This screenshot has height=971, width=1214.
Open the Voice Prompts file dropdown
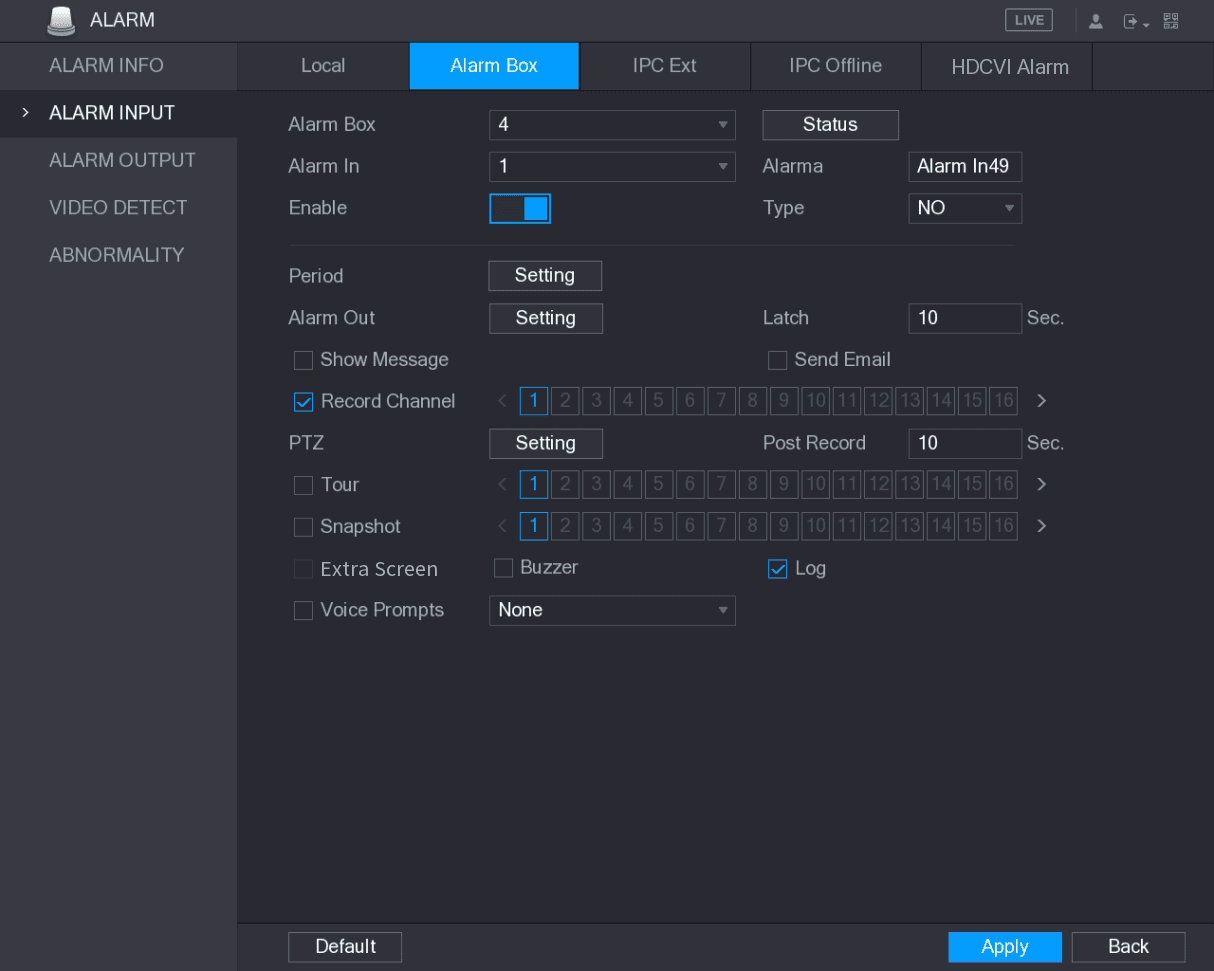[x=612, y=610]
